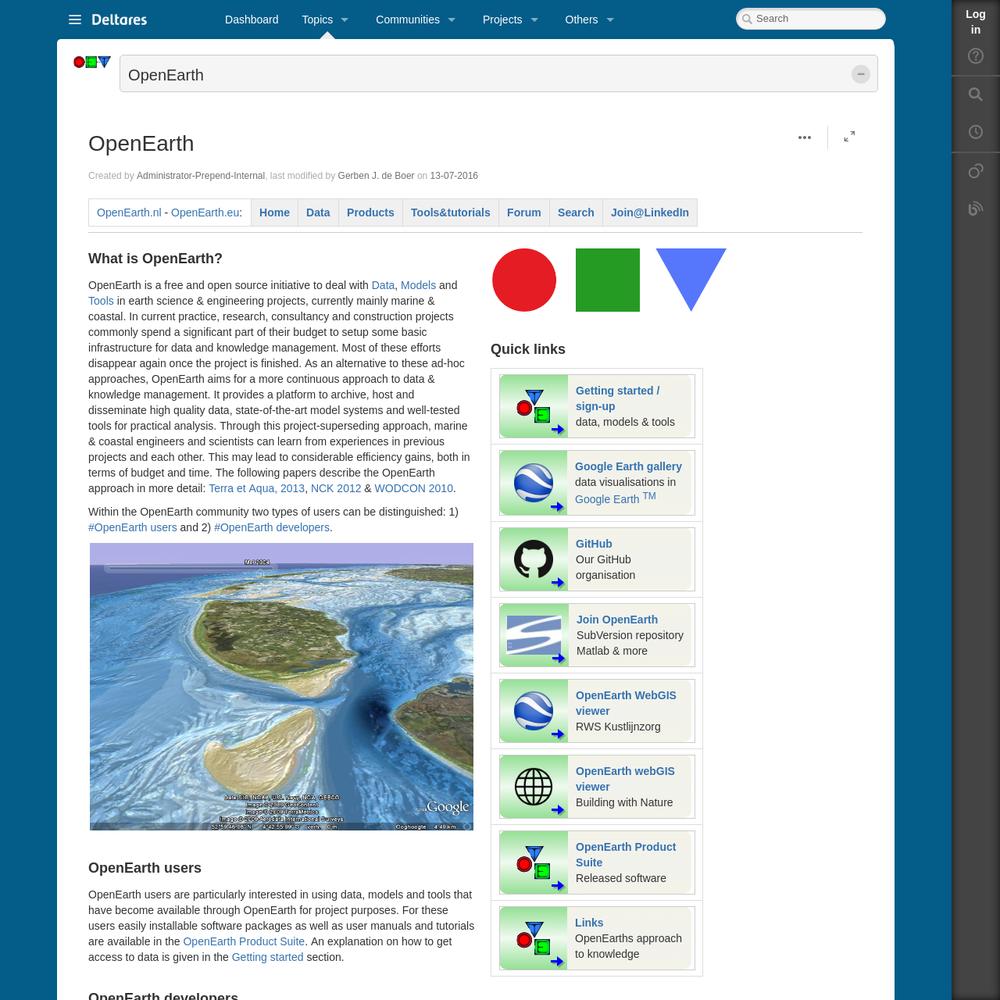
Task: Open the Google Earth gallery link
Action: click(x=628, y=467)
